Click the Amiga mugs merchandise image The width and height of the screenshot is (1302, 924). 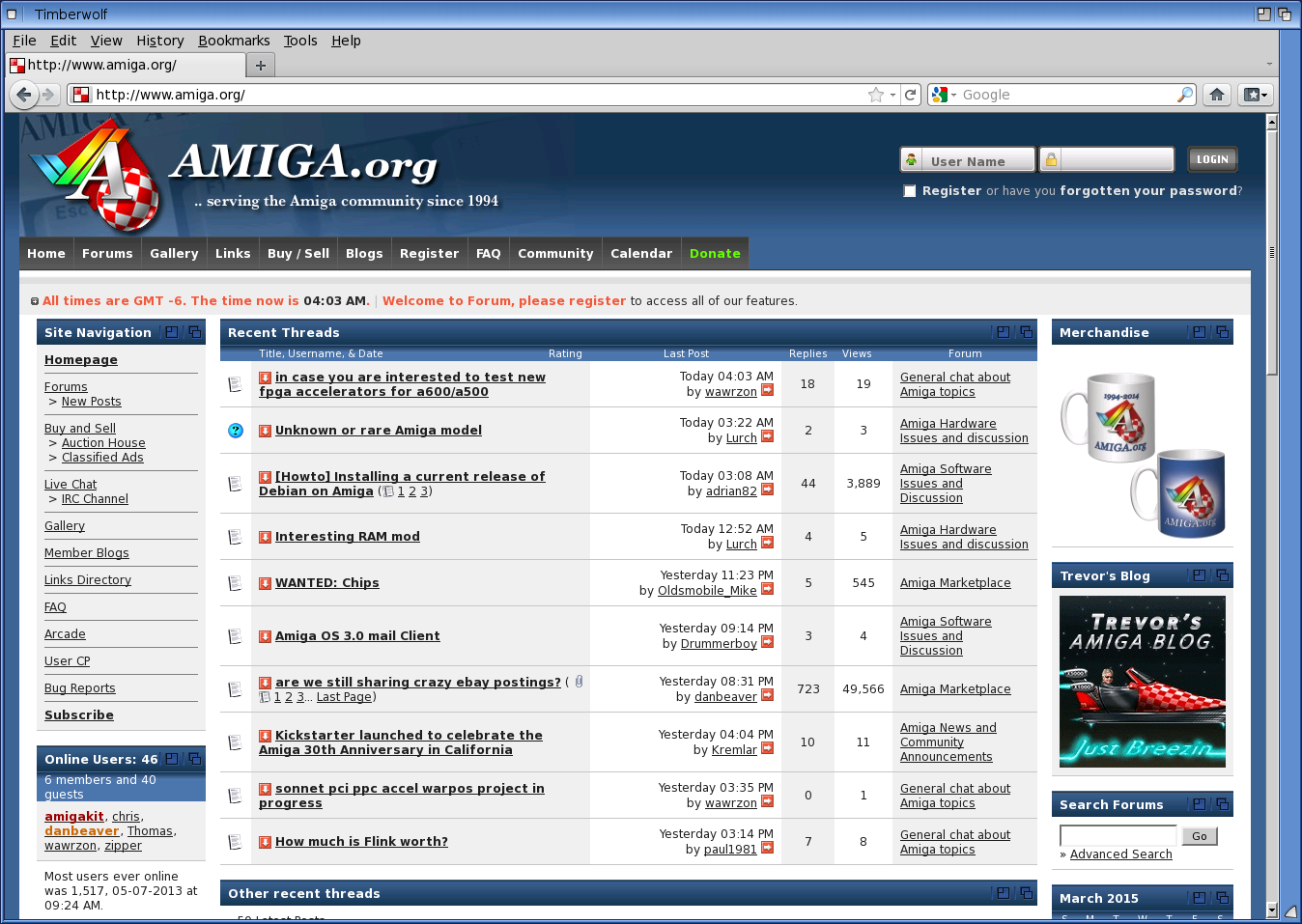1145,454
